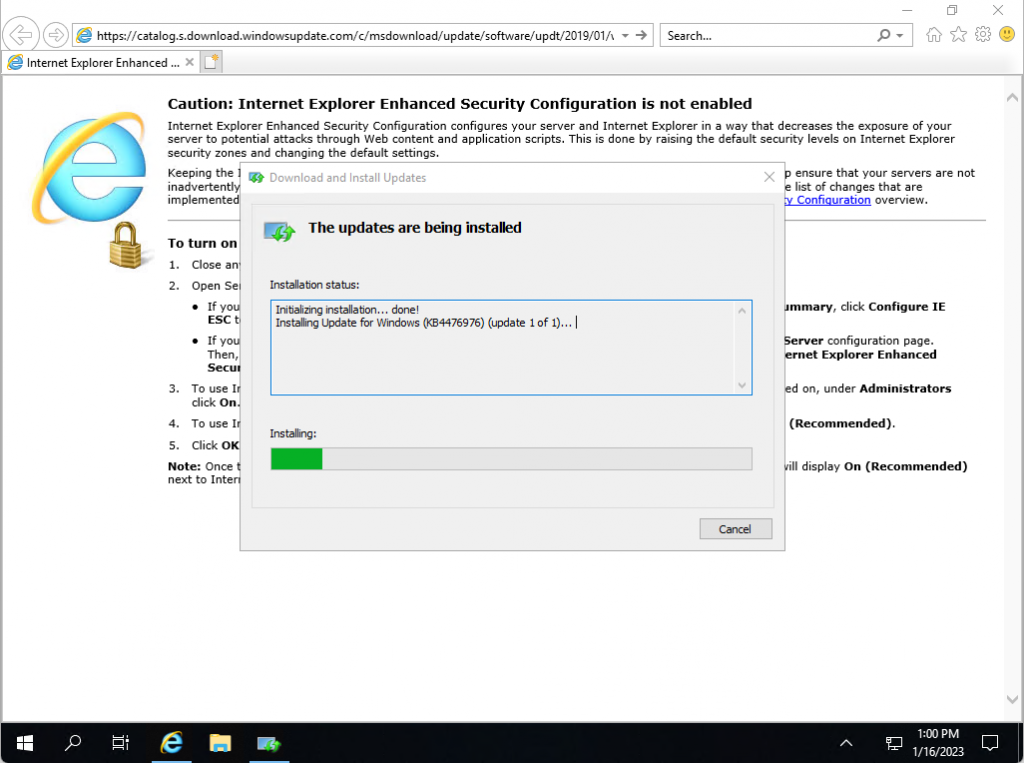The height and width of the screenshot is (763, 1024).
Task: Open the Home page icon
Action: (x=934, y=35)
